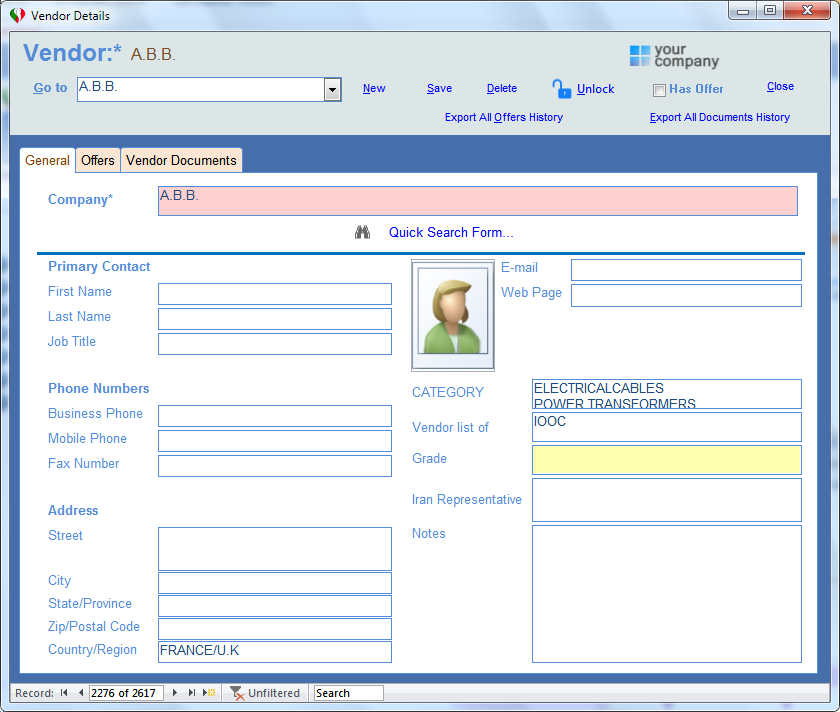Viewport: 840px width, 712px height.
Task: Click the Notes text area
Action: [x=667, y=594]
